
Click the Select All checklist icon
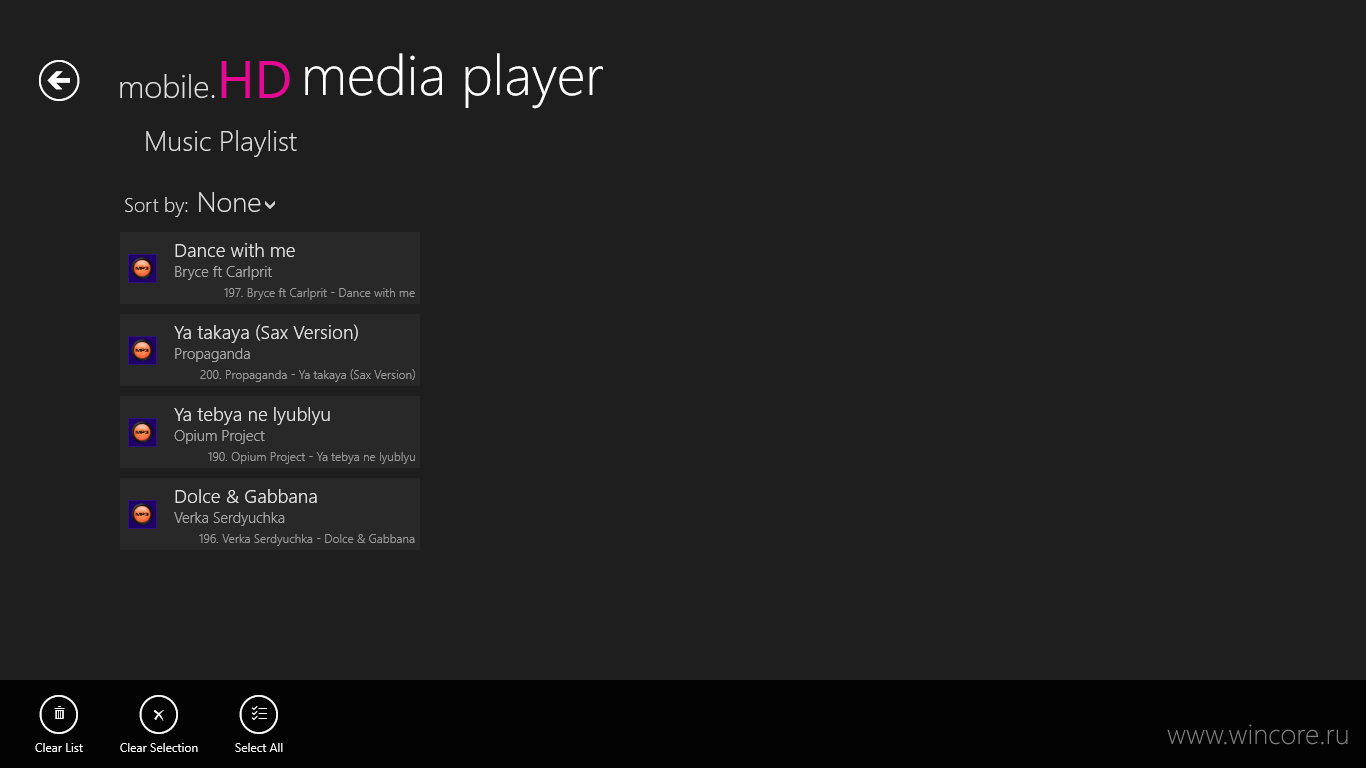pyautogui.click(x=259, y=714)
